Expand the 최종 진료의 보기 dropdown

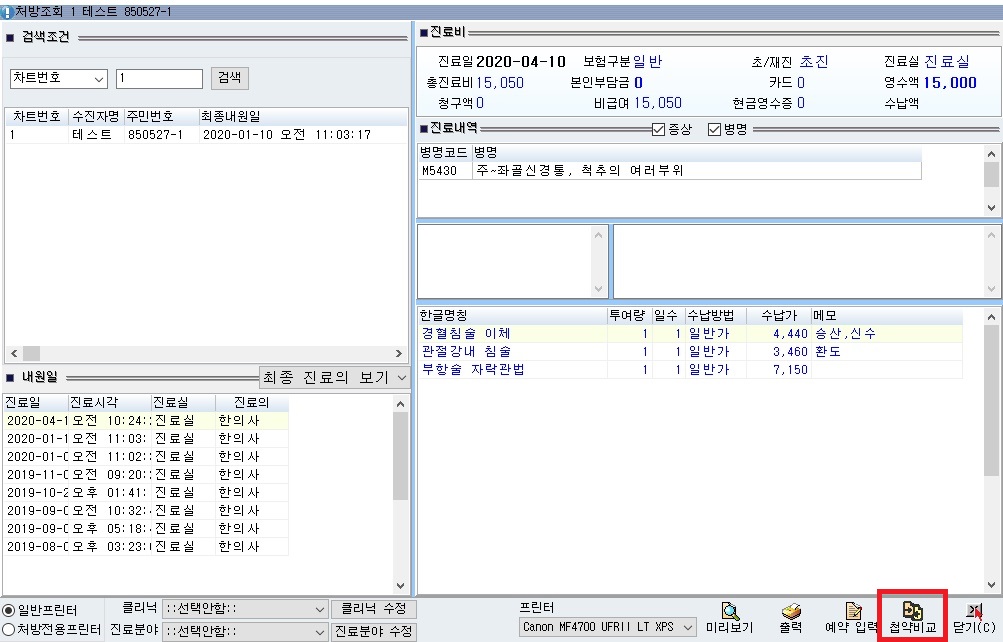pyautogui.click(x=400, y=377)
